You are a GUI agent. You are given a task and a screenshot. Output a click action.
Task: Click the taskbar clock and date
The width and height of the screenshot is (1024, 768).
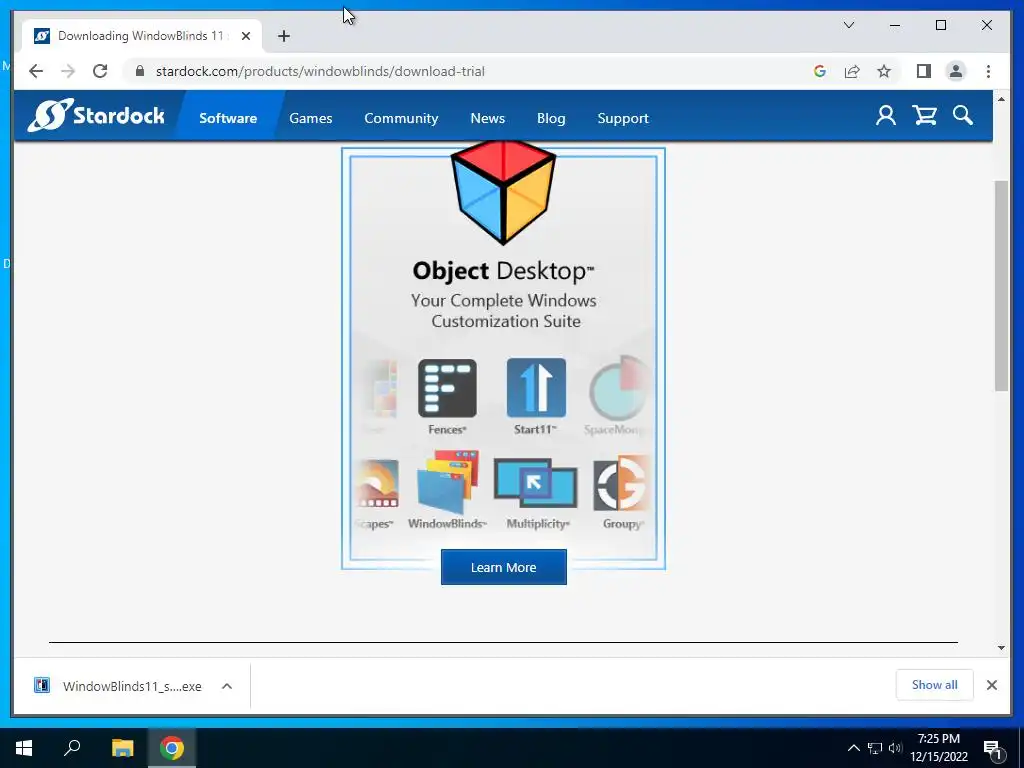(938, 748)
